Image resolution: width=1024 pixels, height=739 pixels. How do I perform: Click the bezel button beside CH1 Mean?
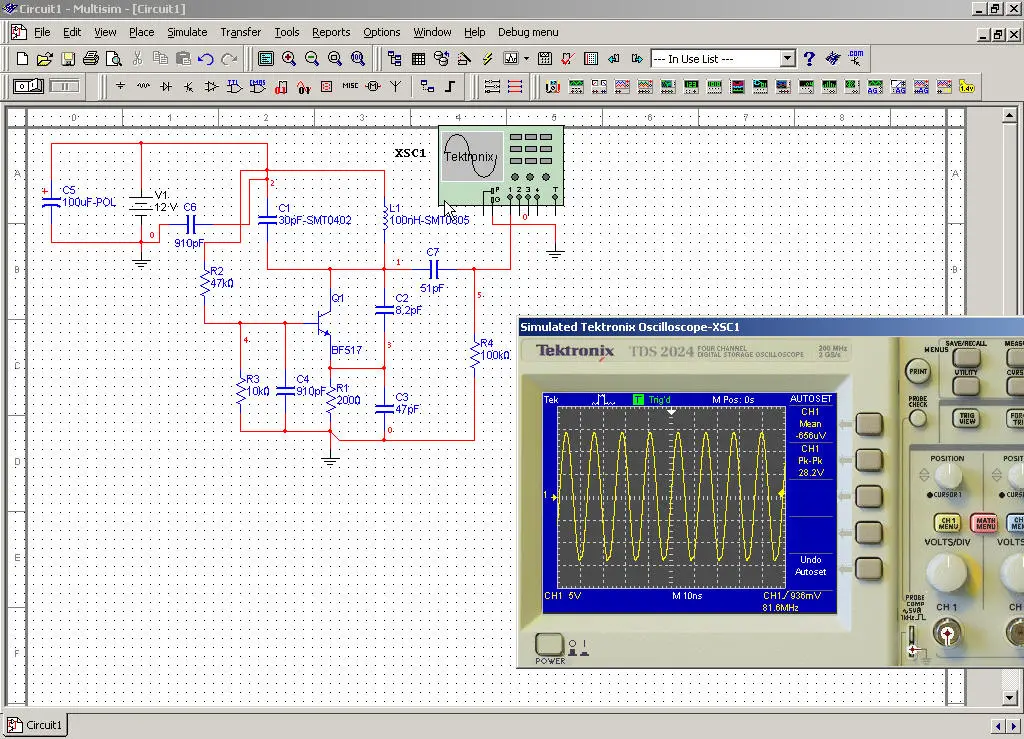pyautogui.click(x=869, y=424)
